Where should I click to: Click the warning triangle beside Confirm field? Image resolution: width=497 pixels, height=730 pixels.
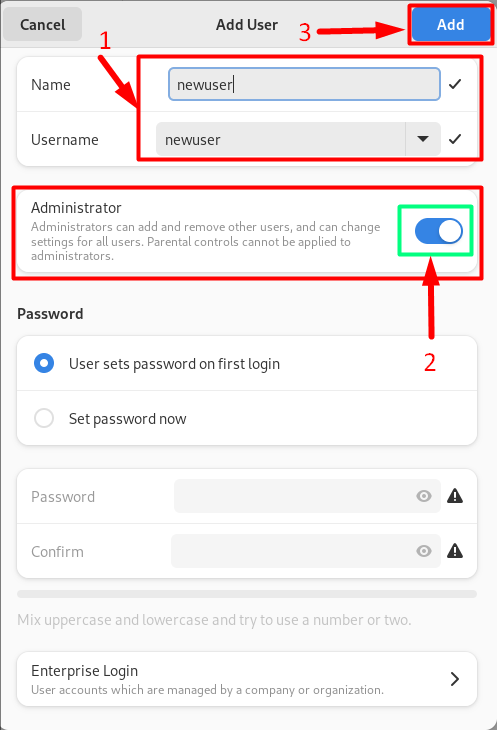pyautogui.click(x=455, y=551)
